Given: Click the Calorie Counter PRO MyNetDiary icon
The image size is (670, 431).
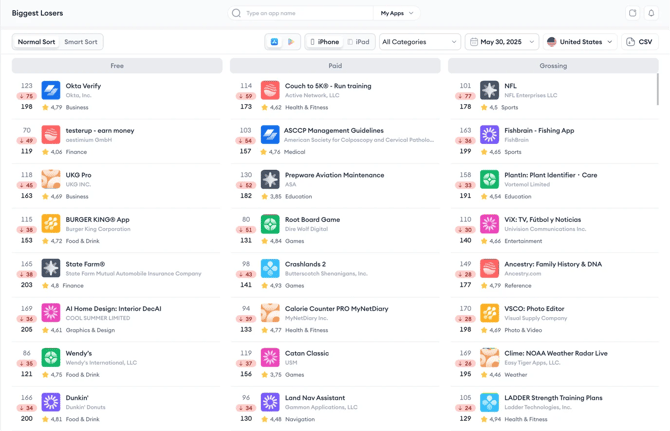Looking at the screenshot, I should tap(270, 313).
